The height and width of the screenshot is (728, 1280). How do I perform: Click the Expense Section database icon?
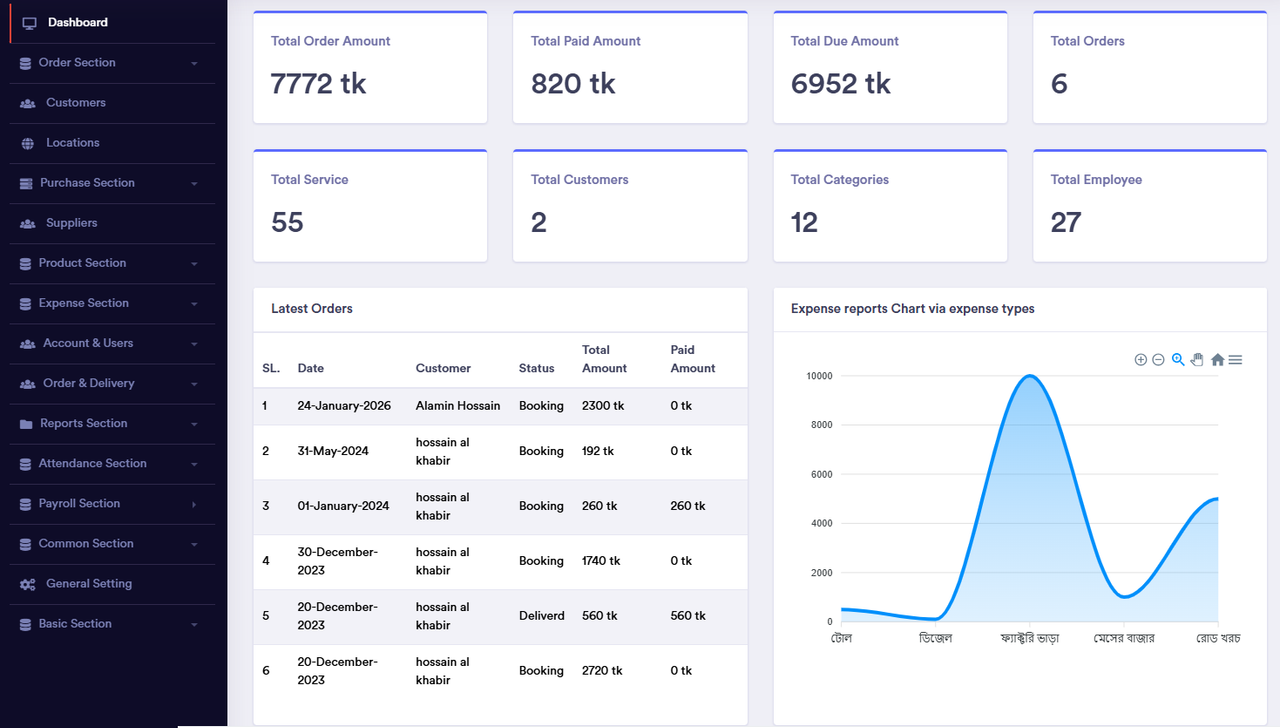click(x=25, y=303)
